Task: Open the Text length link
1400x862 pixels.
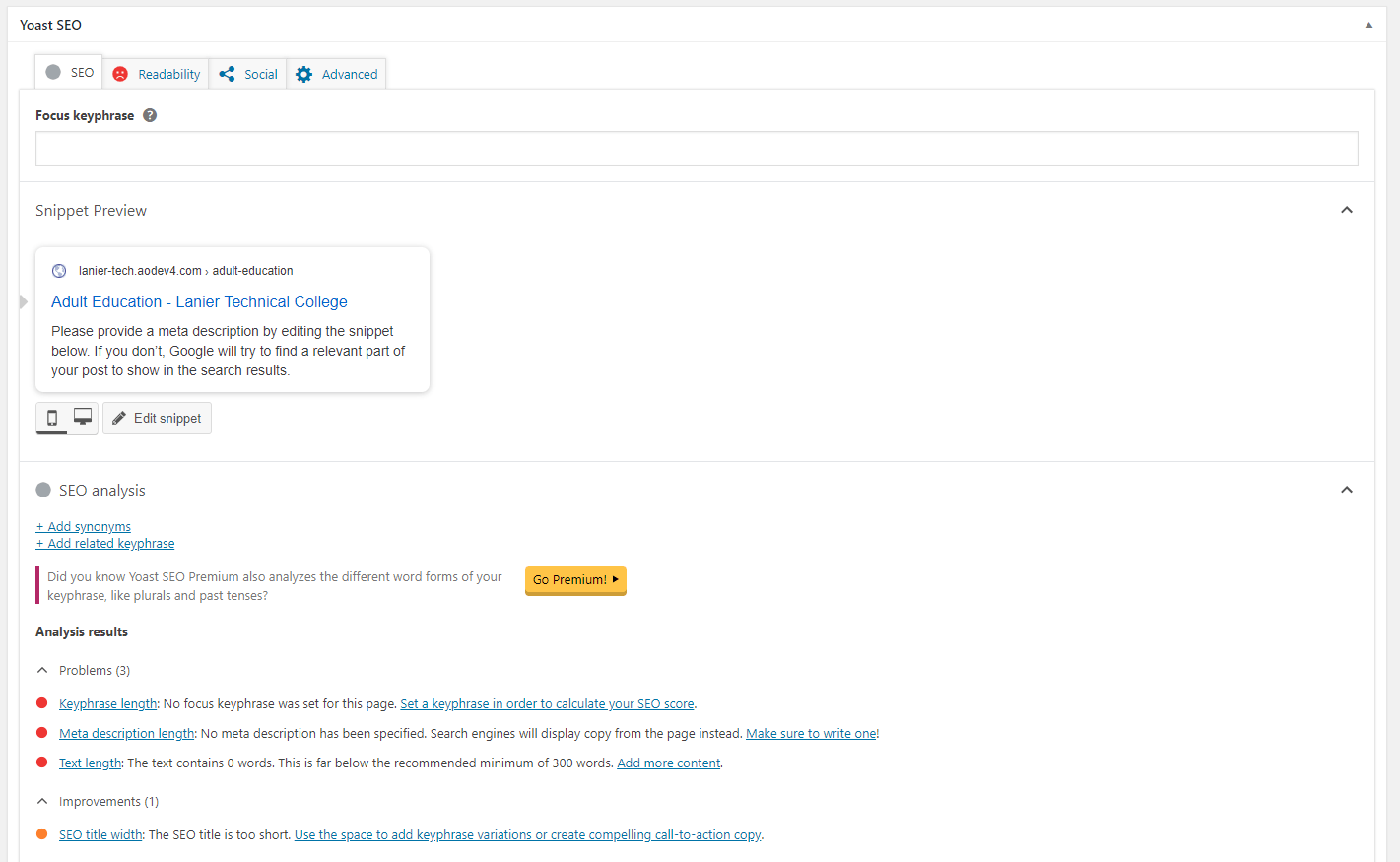Action: (x=90, y=763)
